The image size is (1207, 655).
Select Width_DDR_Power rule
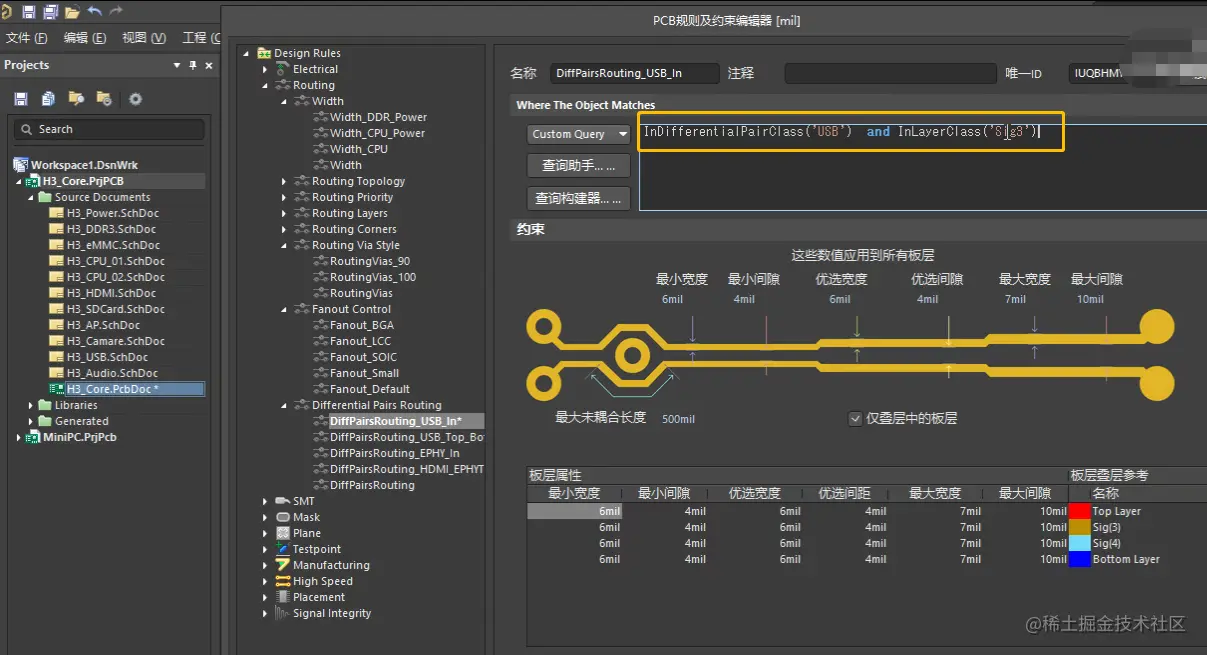coord(378,117)
